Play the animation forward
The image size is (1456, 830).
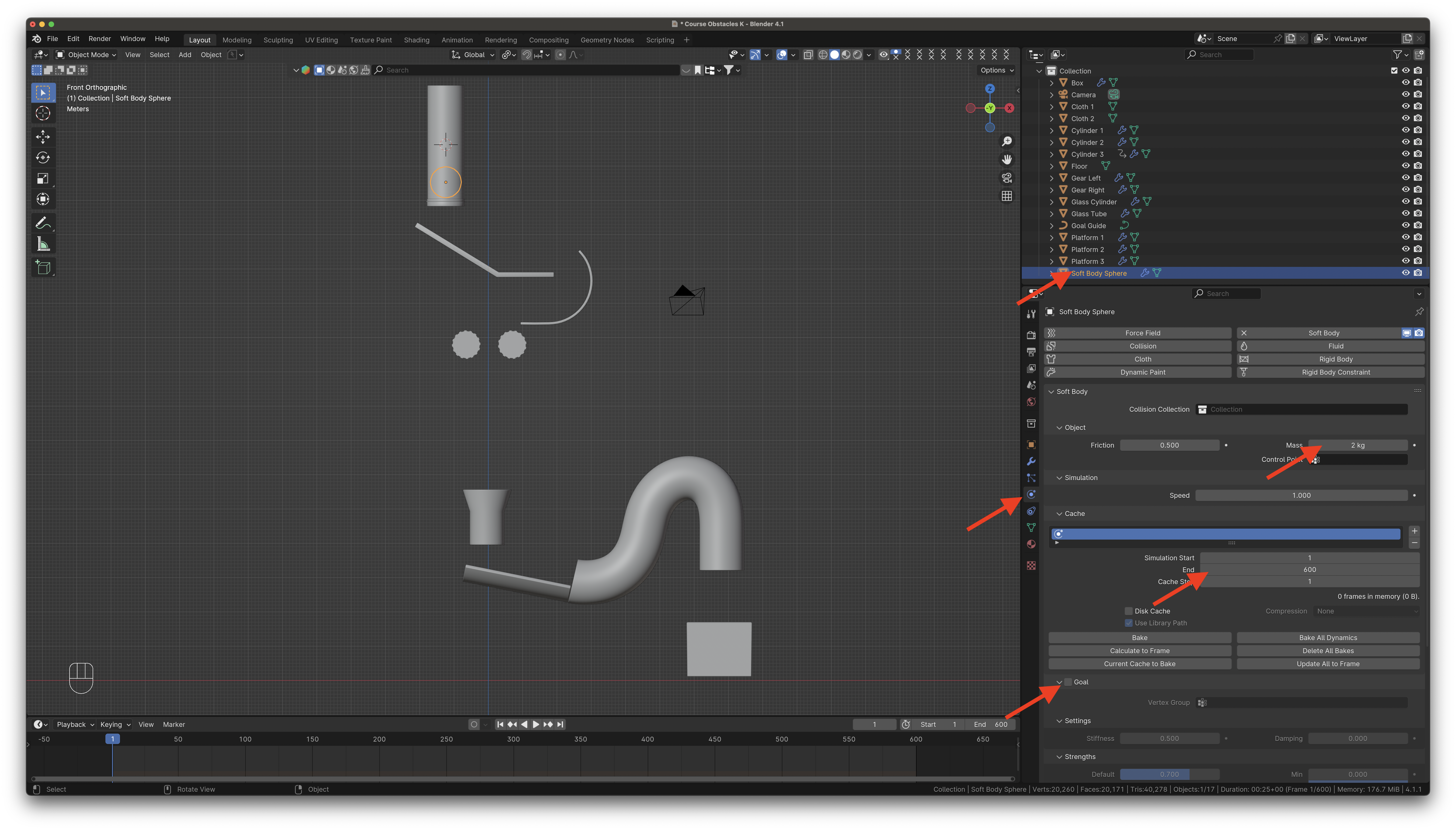pyautogui.click(x=536, y=725)
